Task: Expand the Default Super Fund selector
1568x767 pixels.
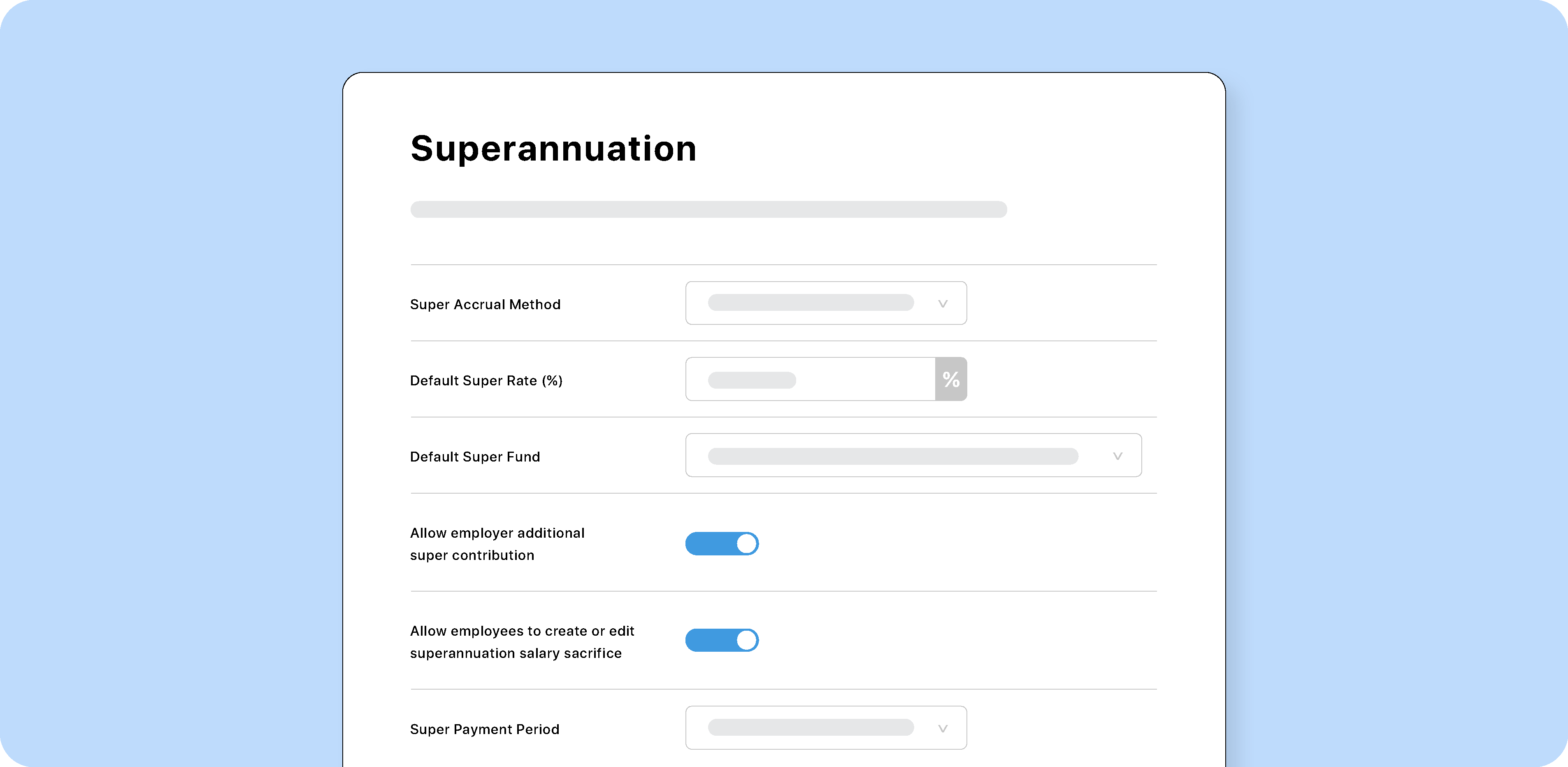Action: (913, 455)
